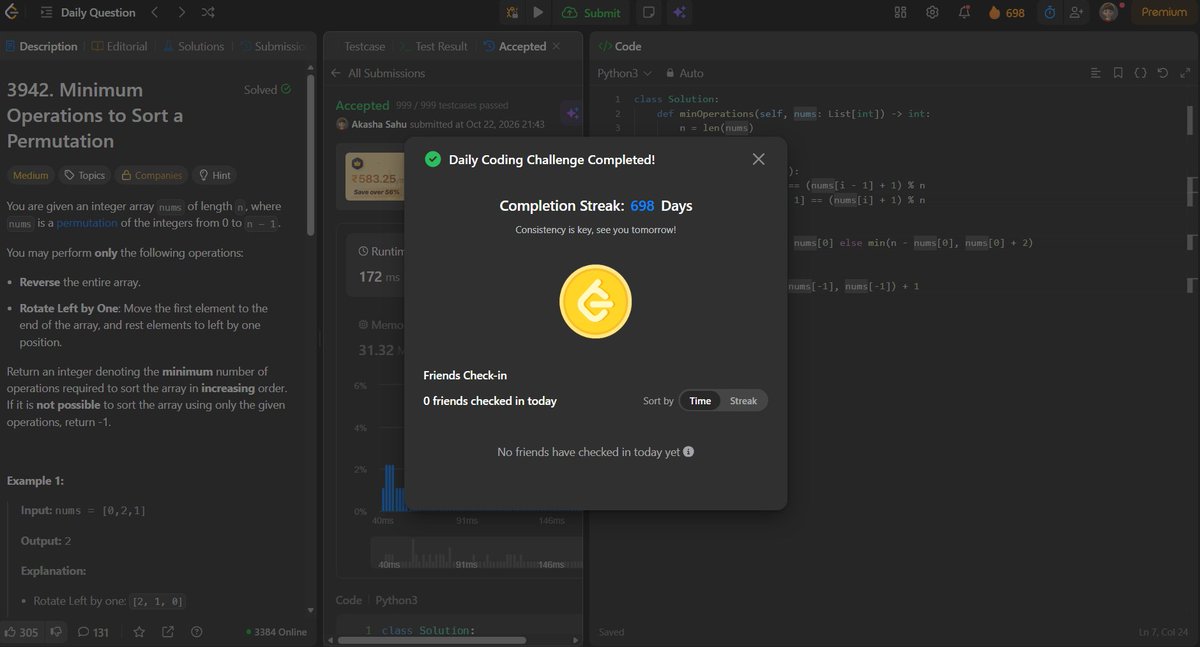Open the user profile avatar
The image size is (1200, 647).
[1108, 12]
